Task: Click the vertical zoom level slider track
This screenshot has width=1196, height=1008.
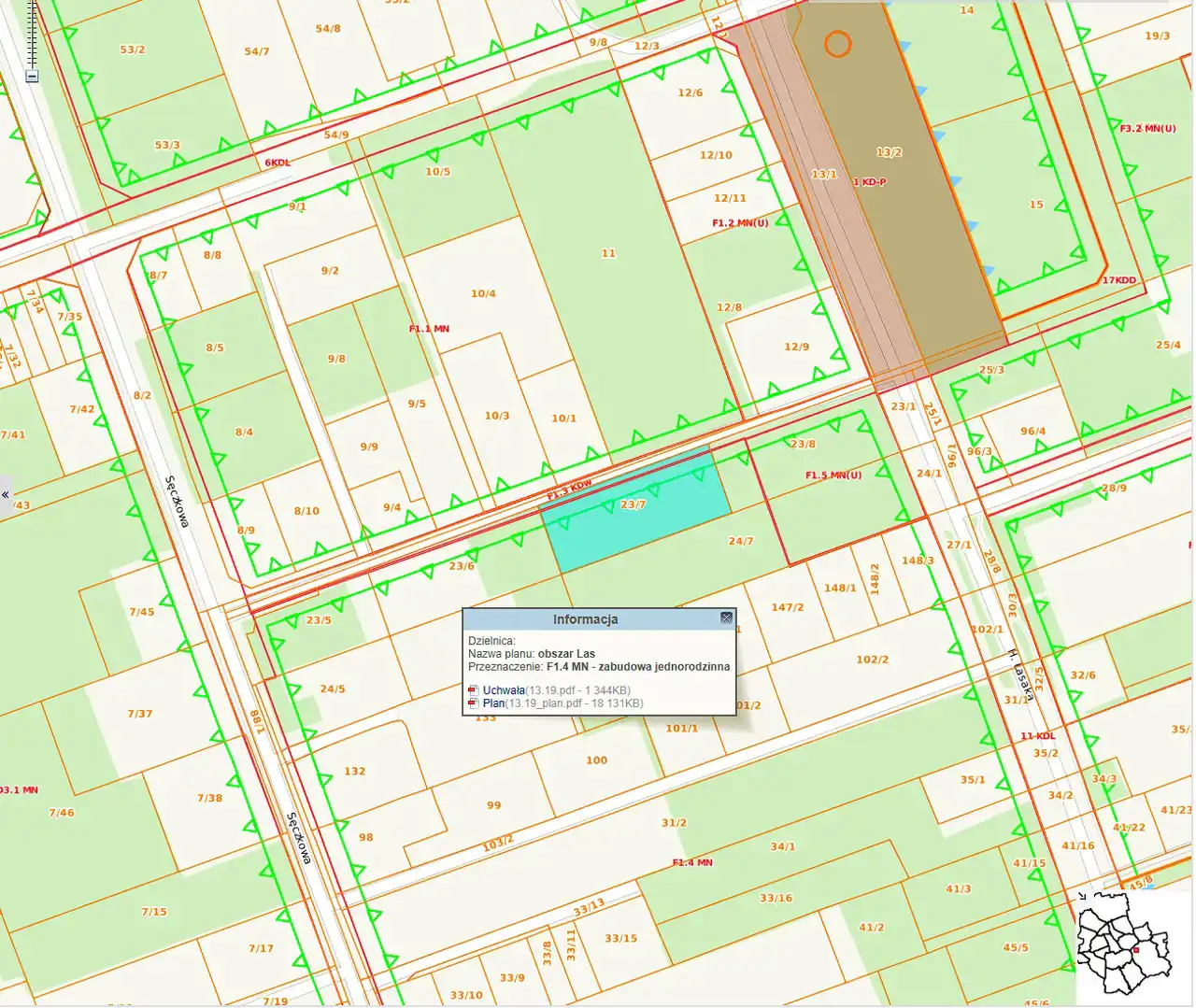Action: click(x=32, y=35)
